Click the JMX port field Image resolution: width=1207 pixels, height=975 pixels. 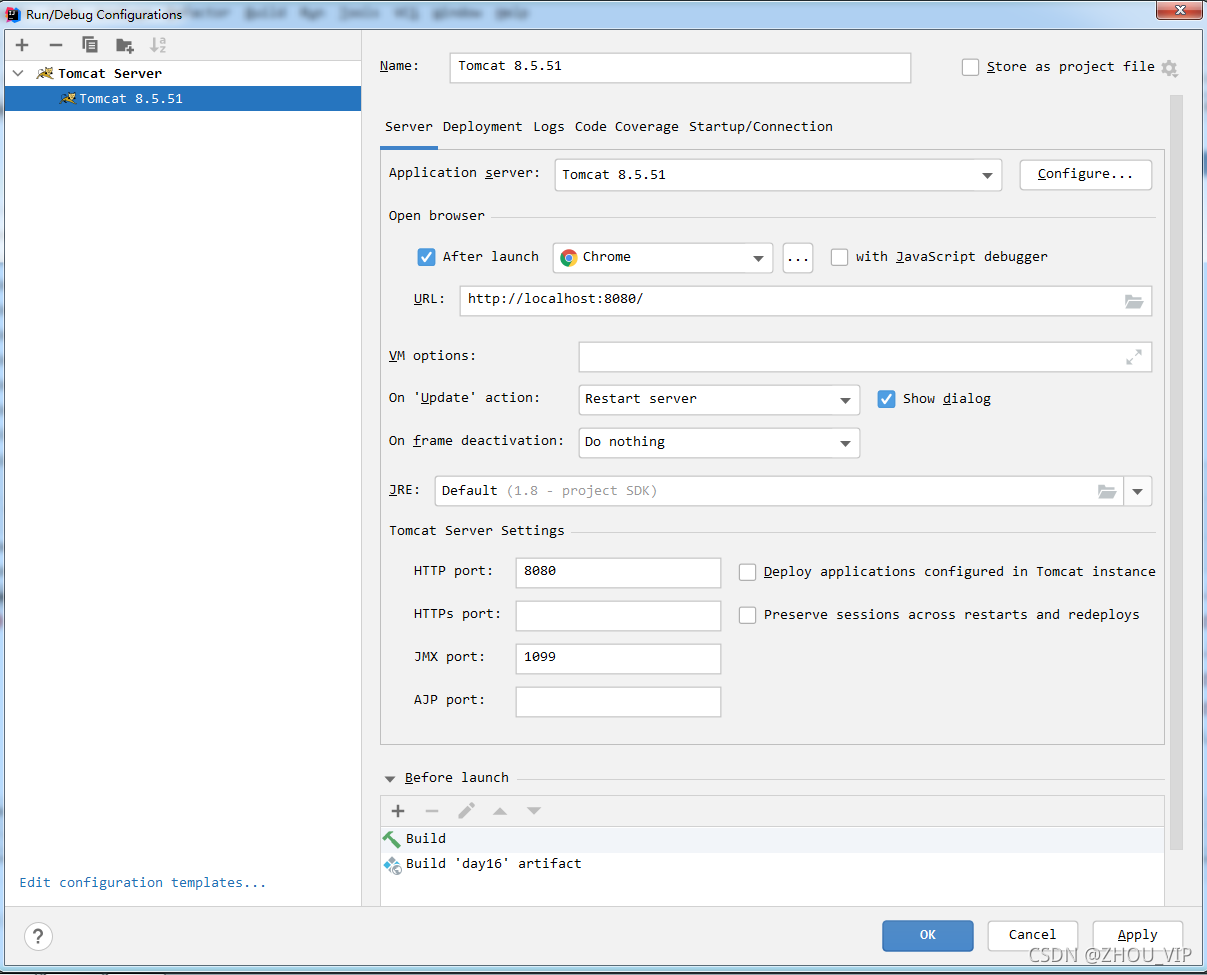pos(618,659)
